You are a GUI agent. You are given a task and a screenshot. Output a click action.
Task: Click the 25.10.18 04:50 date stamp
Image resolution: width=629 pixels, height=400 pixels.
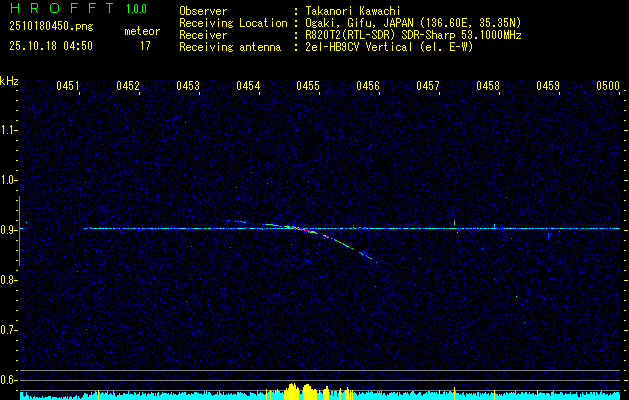tap(51, 45)
